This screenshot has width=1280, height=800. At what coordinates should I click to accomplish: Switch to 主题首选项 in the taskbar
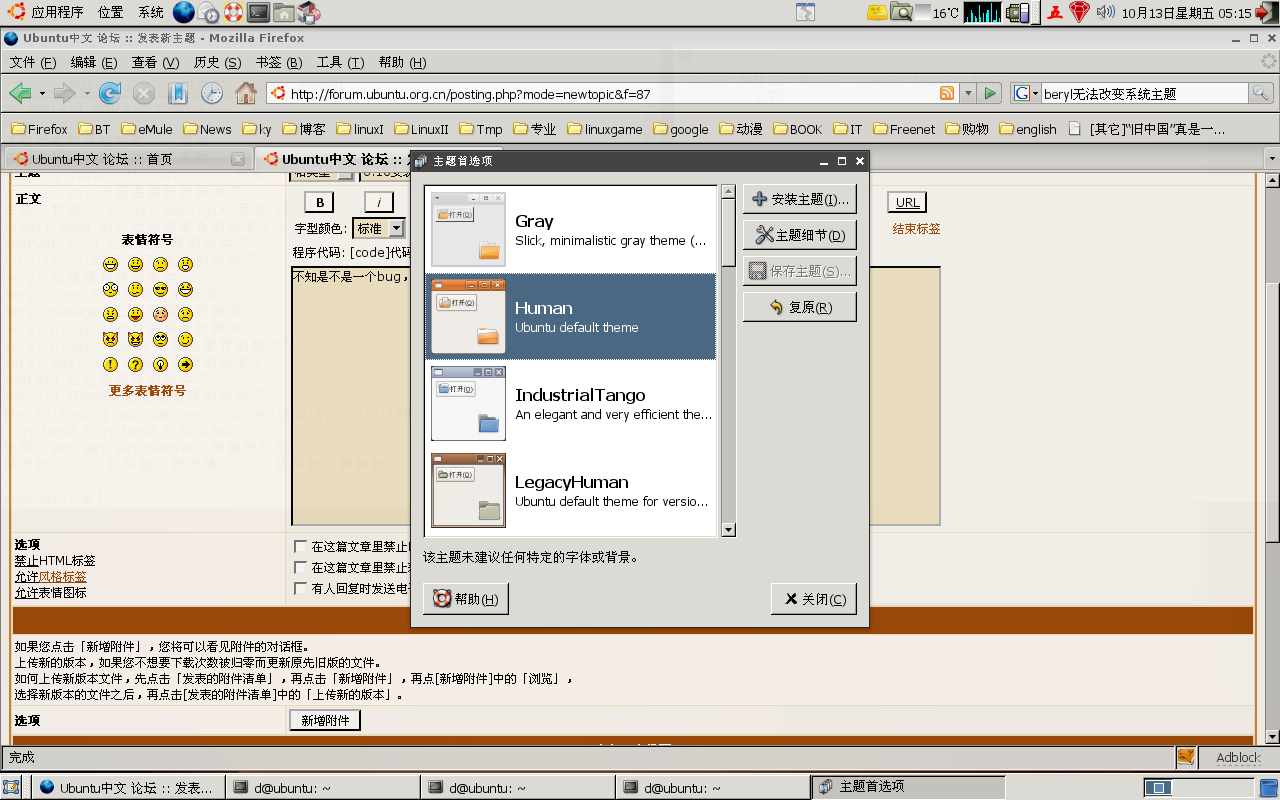pyautogui.click(x=908, y=787)
